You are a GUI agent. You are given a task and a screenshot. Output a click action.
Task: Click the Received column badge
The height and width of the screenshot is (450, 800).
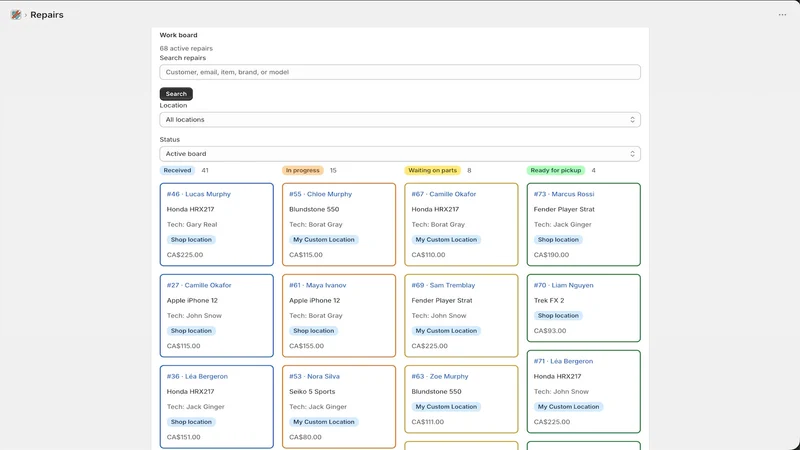(x=177, y=170)
